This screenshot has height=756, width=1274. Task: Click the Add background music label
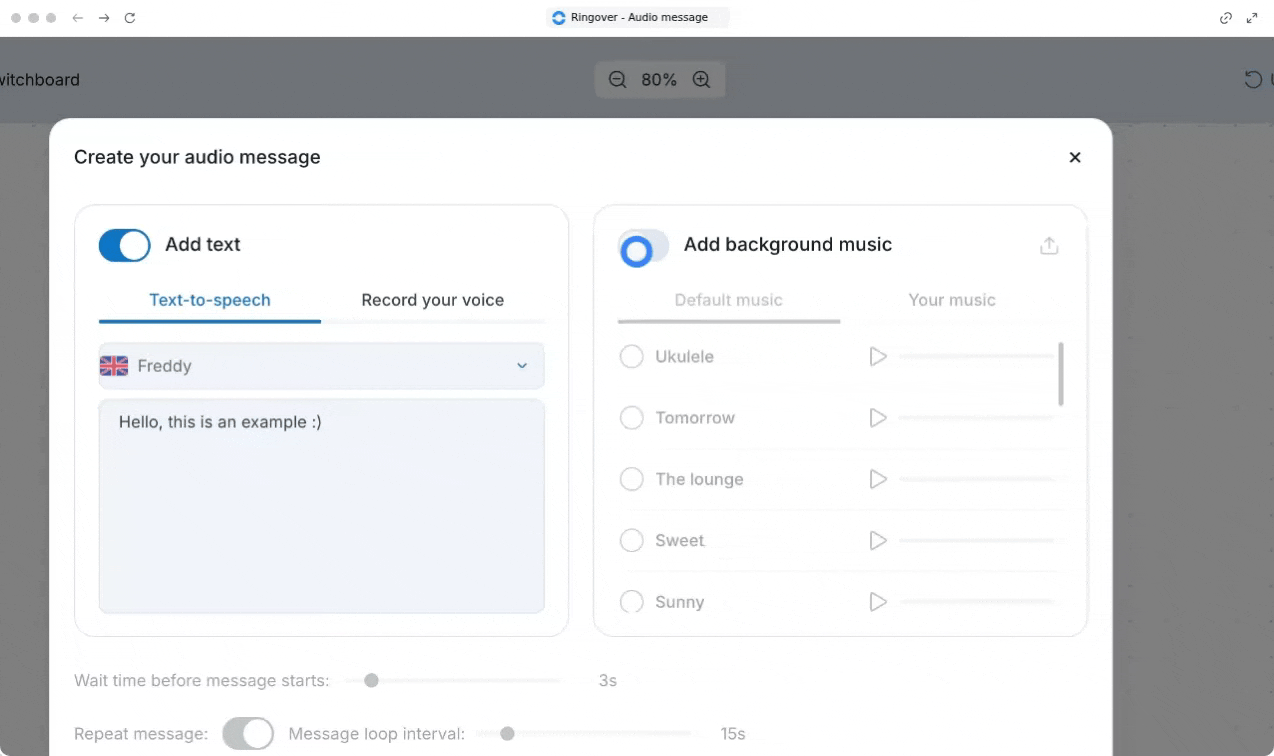[788, 244]
